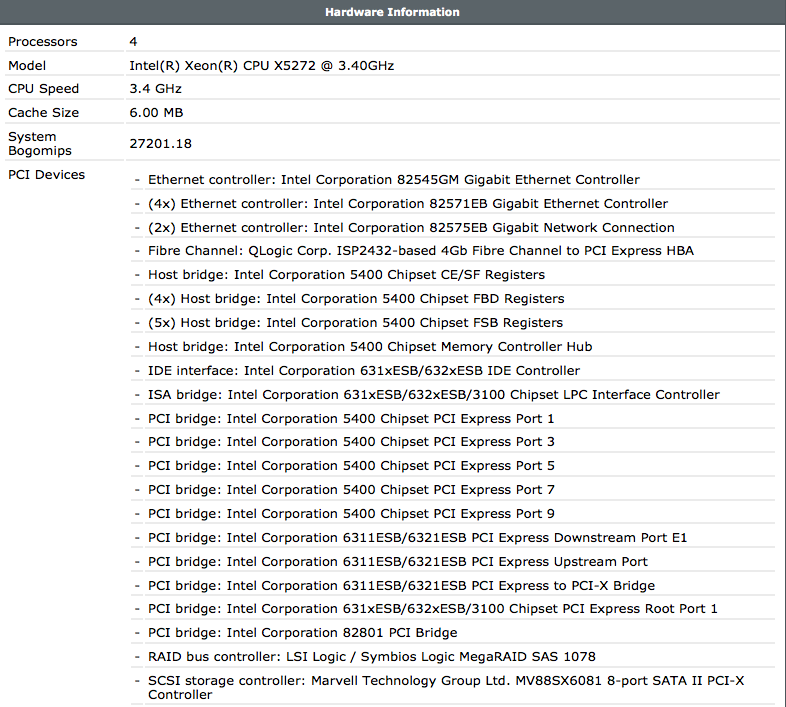Select the CPU Speed label
786x707 pixels.
pos(44,89)
